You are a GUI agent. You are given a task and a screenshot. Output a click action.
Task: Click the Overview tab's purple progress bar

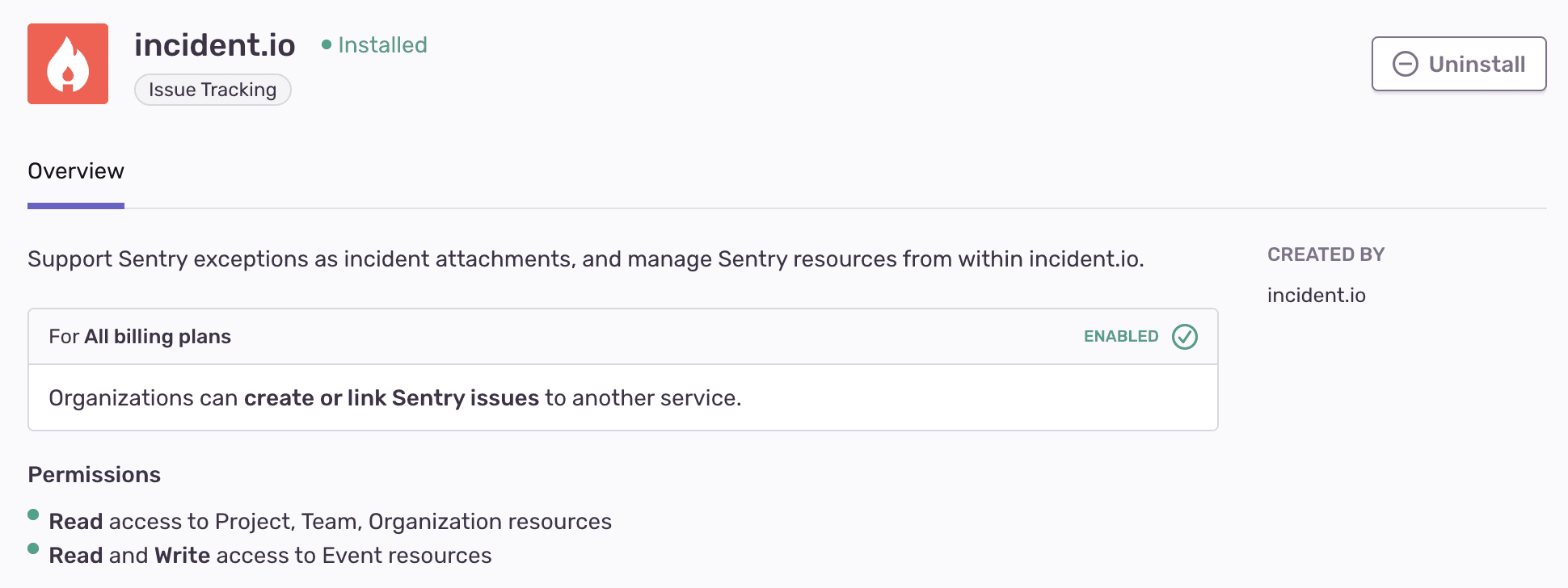pos(76,207)
